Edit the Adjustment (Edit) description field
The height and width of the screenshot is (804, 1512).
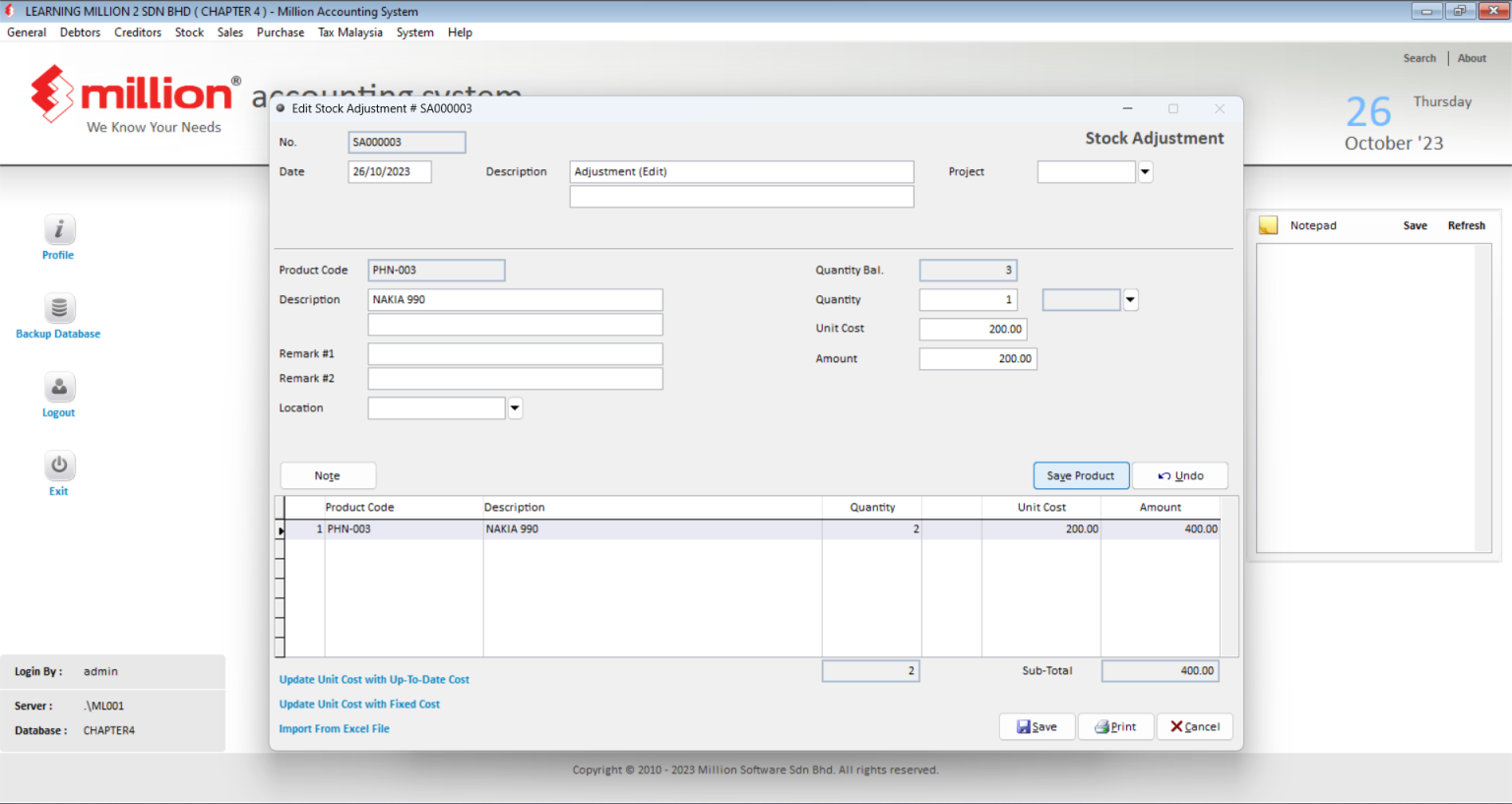click(x=741, y=172)
